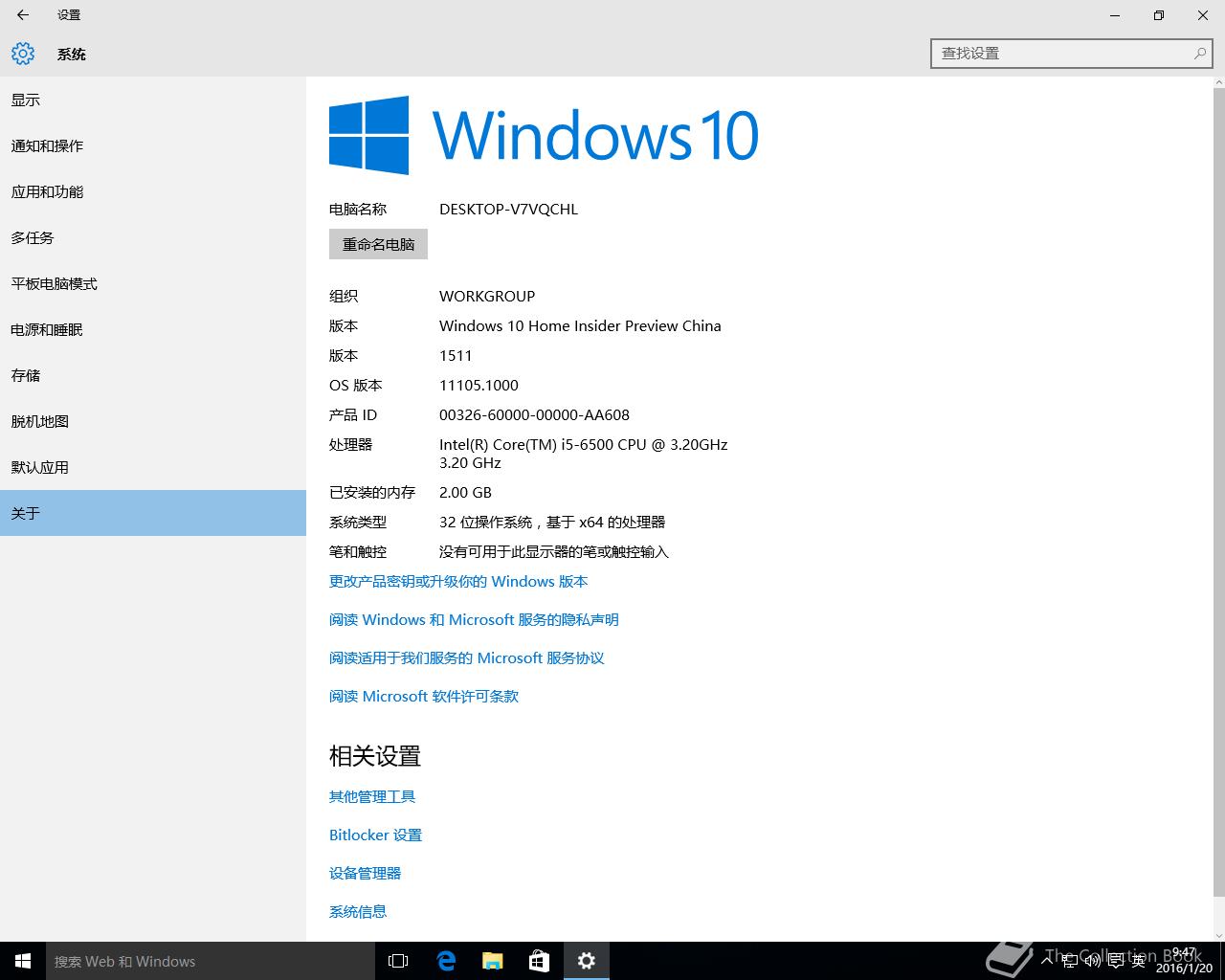The image size is (1225, 980).
Task: Click the Windows 10 logo
Action: (x=544, y=135)
